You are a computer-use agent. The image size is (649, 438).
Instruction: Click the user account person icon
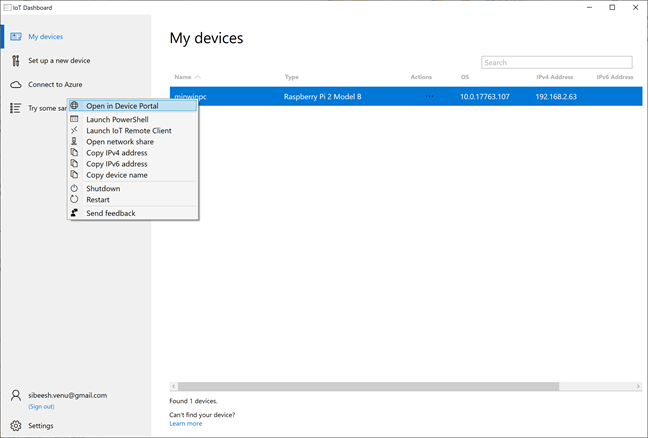click(x=16, y=395)
